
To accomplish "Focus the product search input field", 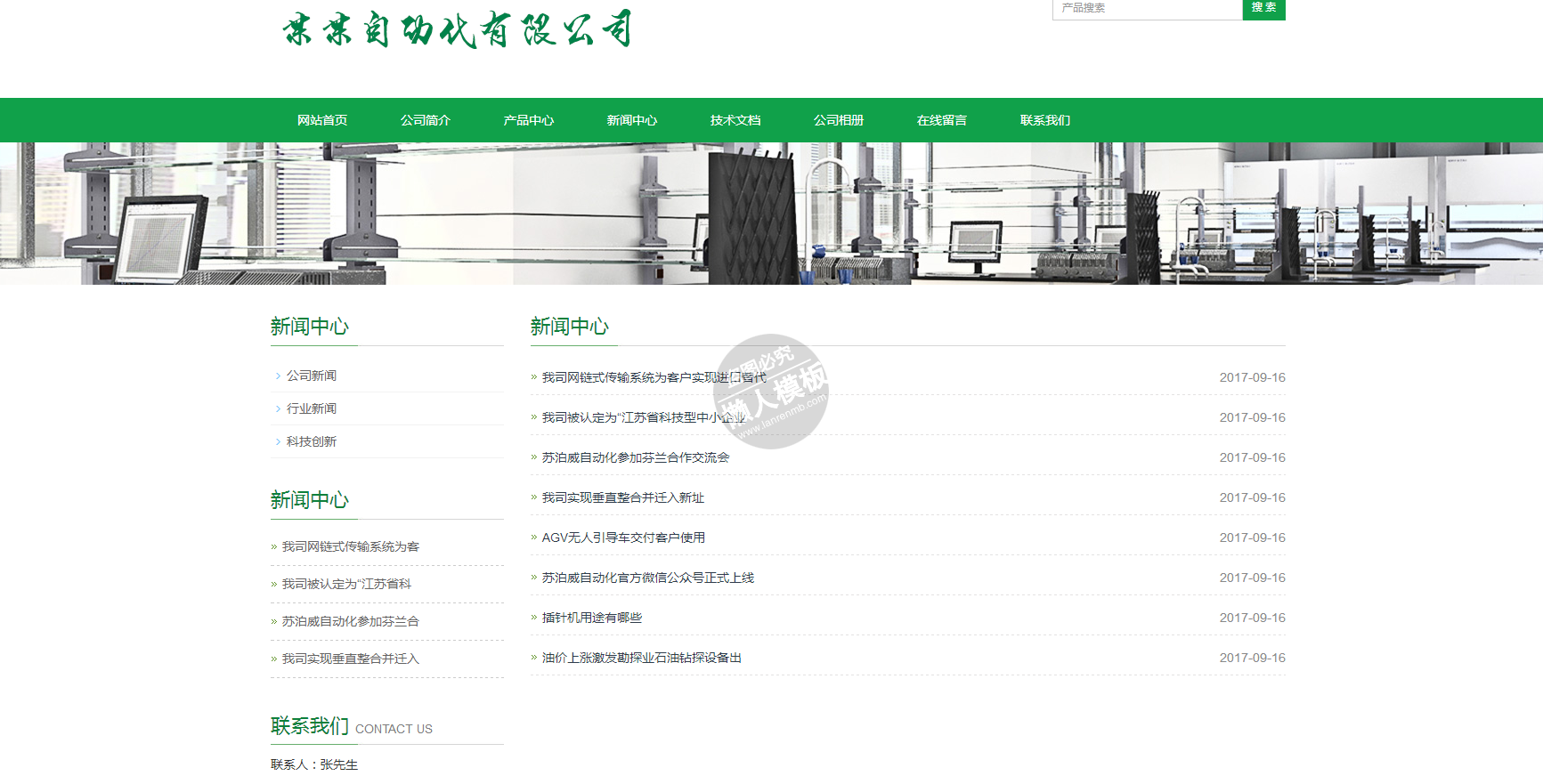I will coord(1147,9).
